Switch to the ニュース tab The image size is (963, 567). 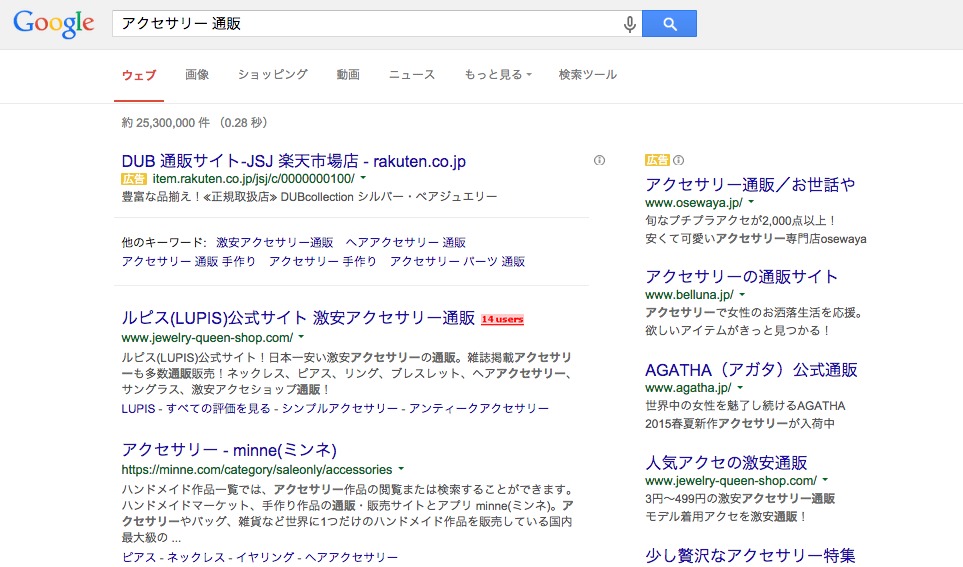[411, 75]
